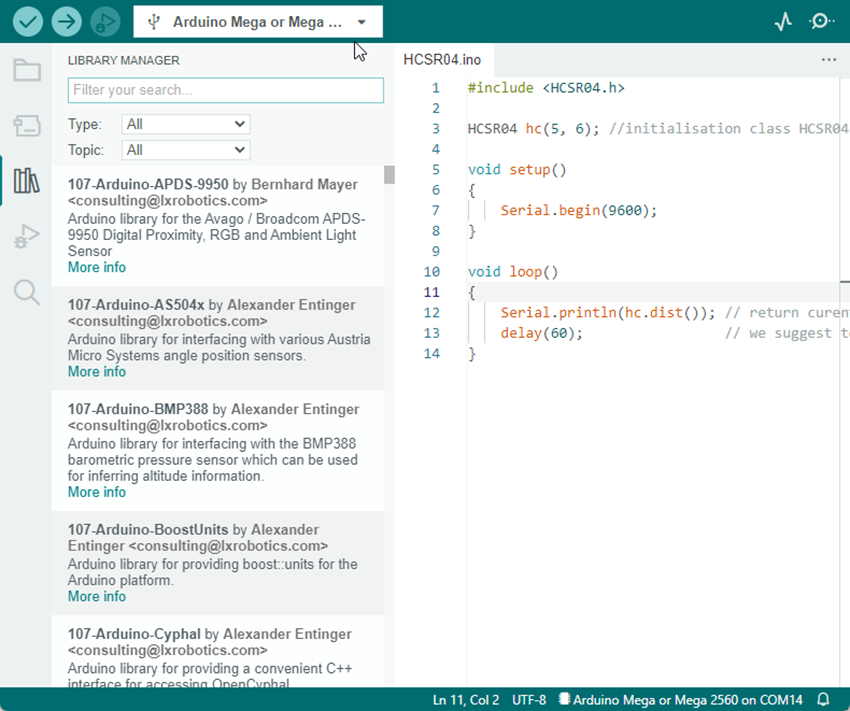Viewport: 850px width, 711px height.
Task: Toggle the Library Manager sidebar icon
Action: tap(27, 180)
